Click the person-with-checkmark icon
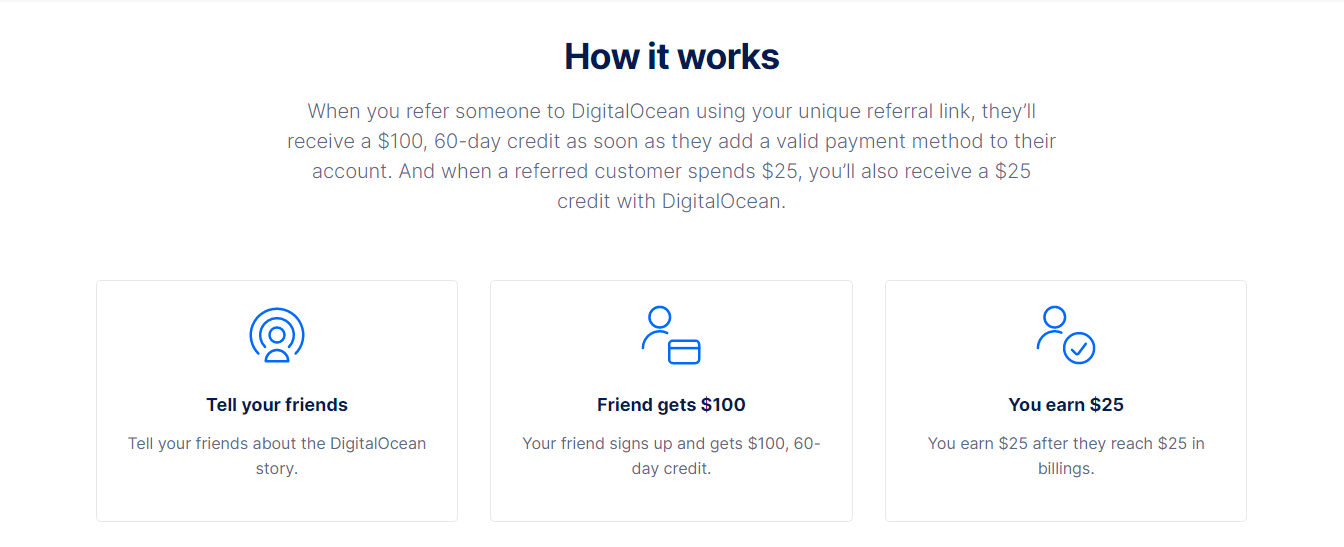Viewport: 1344px width, 547px height. (x=1066, y=335)
